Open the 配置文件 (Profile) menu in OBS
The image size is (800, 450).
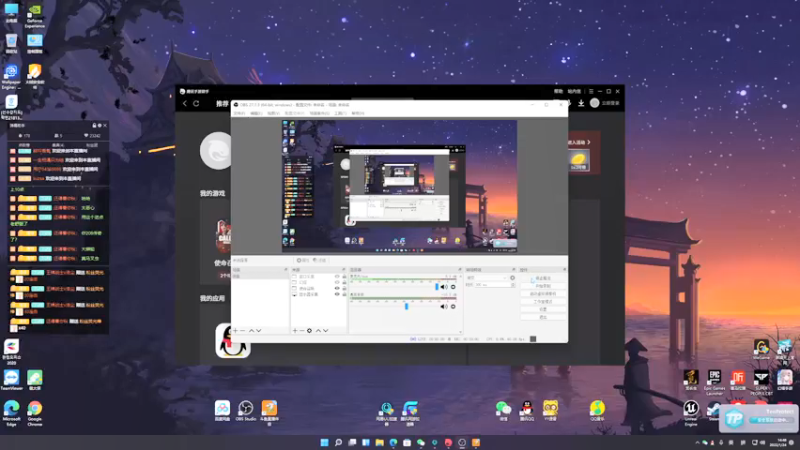[294, 113]
